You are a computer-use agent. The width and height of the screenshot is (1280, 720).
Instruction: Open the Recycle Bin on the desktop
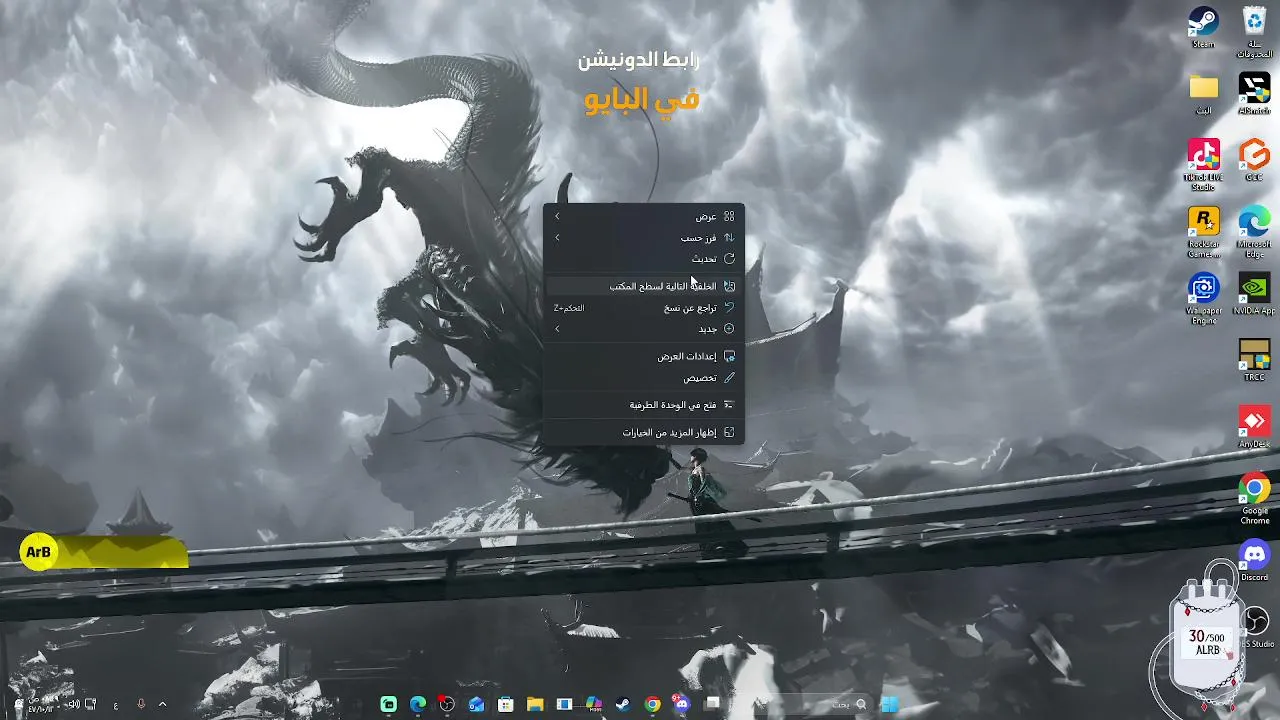[x=1254, y=31]
